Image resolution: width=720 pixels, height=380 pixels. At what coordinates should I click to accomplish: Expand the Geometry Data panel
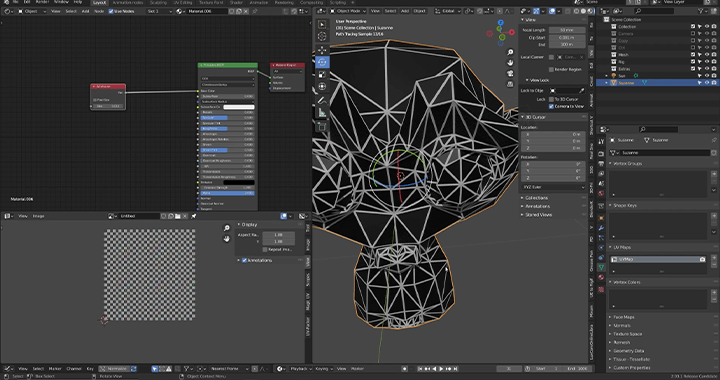[628, 351]
